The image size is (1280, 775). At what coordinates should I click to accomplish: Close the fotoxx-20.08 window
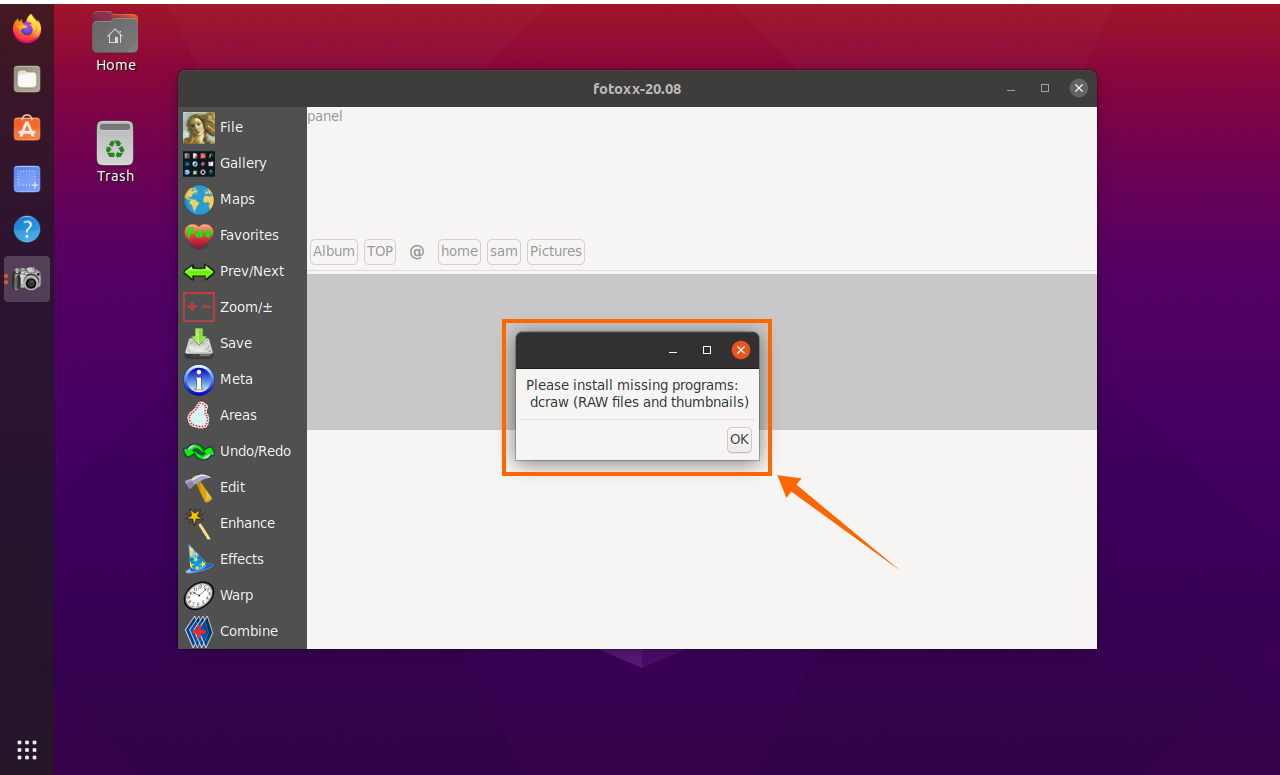[1078, 88]
